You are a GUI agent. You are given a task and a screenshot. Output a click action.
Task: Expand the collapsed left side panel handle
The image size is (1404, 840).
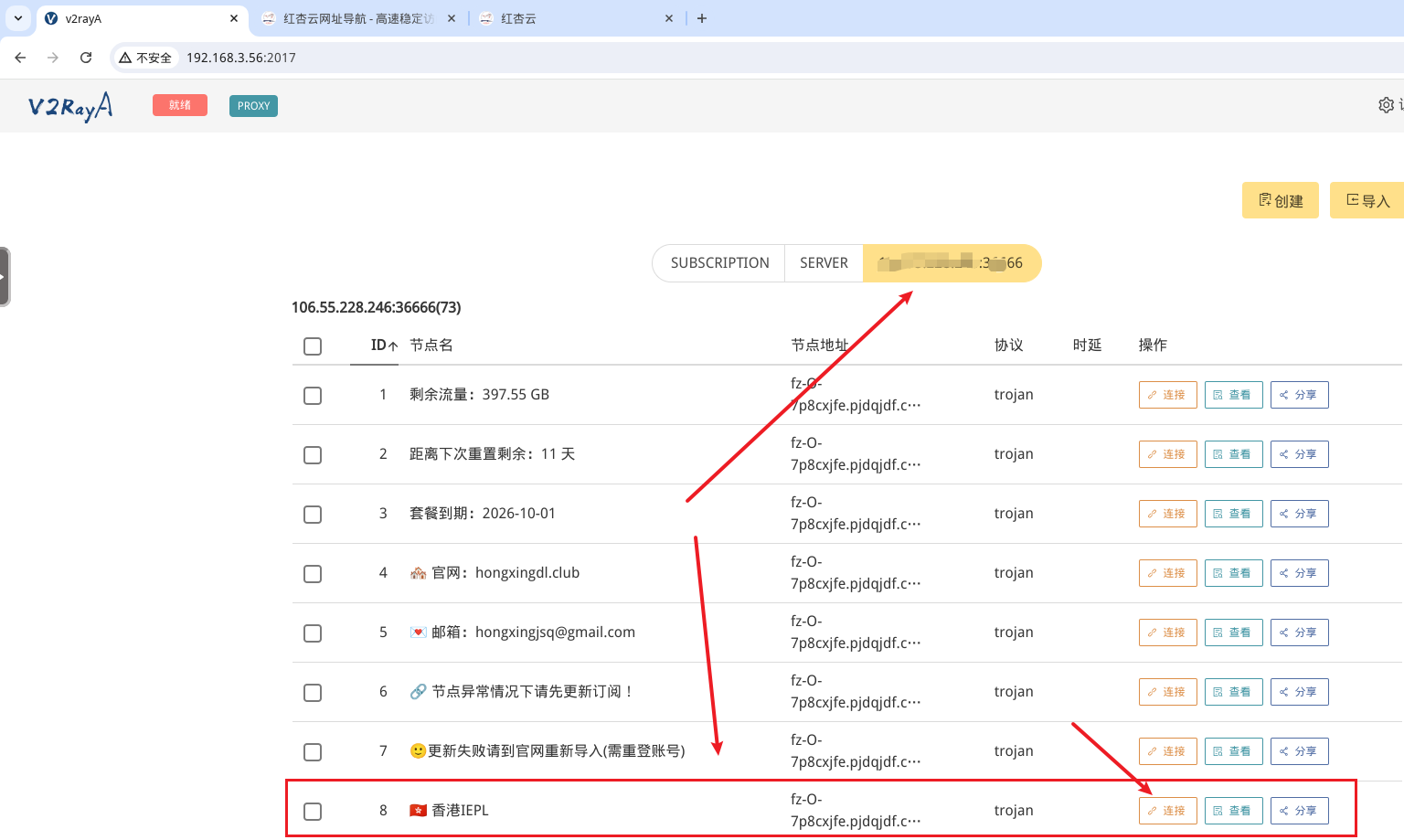pyautogui.click(x=5, y=277)
